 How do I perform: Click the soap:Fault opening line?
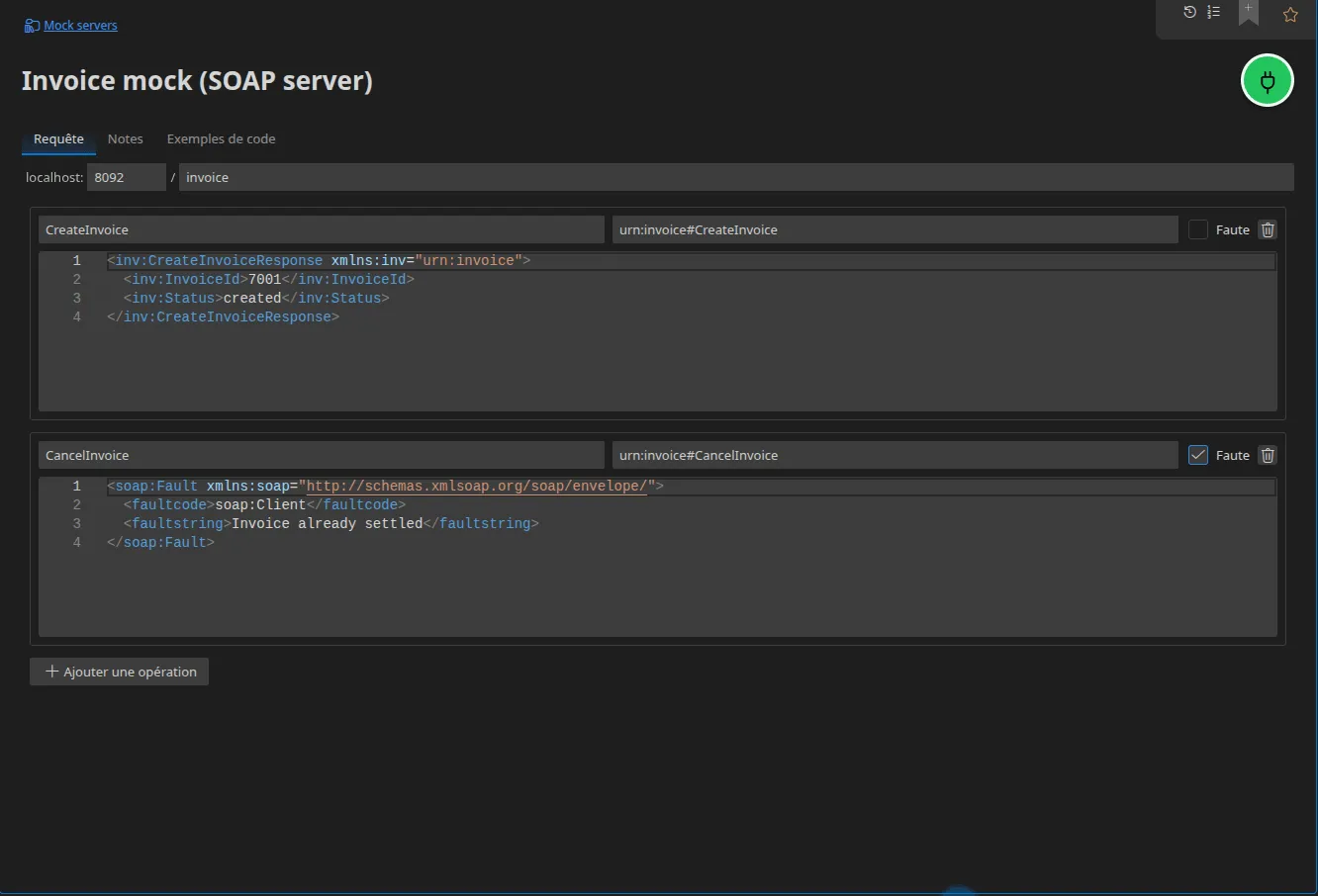(x=385, y=486)
